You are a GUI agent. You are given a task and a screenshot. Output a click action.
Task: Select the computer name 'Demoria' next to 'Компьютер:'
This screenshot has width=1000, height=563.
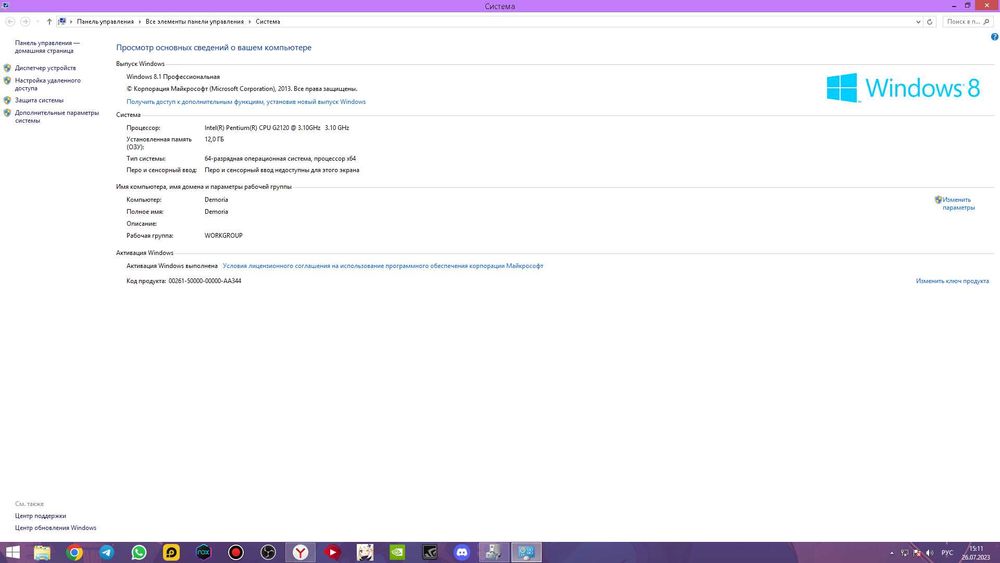[216, 200]
